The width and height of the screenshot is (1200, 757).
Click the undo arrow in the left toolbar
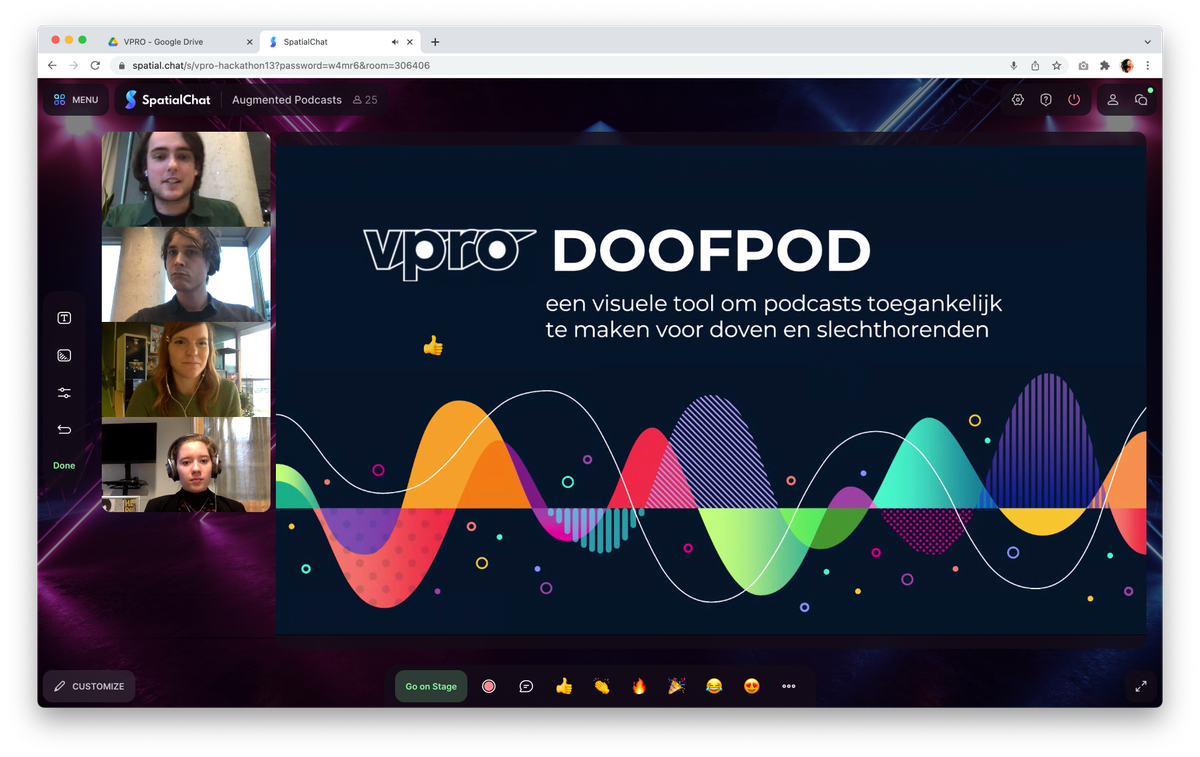point(64,430)
